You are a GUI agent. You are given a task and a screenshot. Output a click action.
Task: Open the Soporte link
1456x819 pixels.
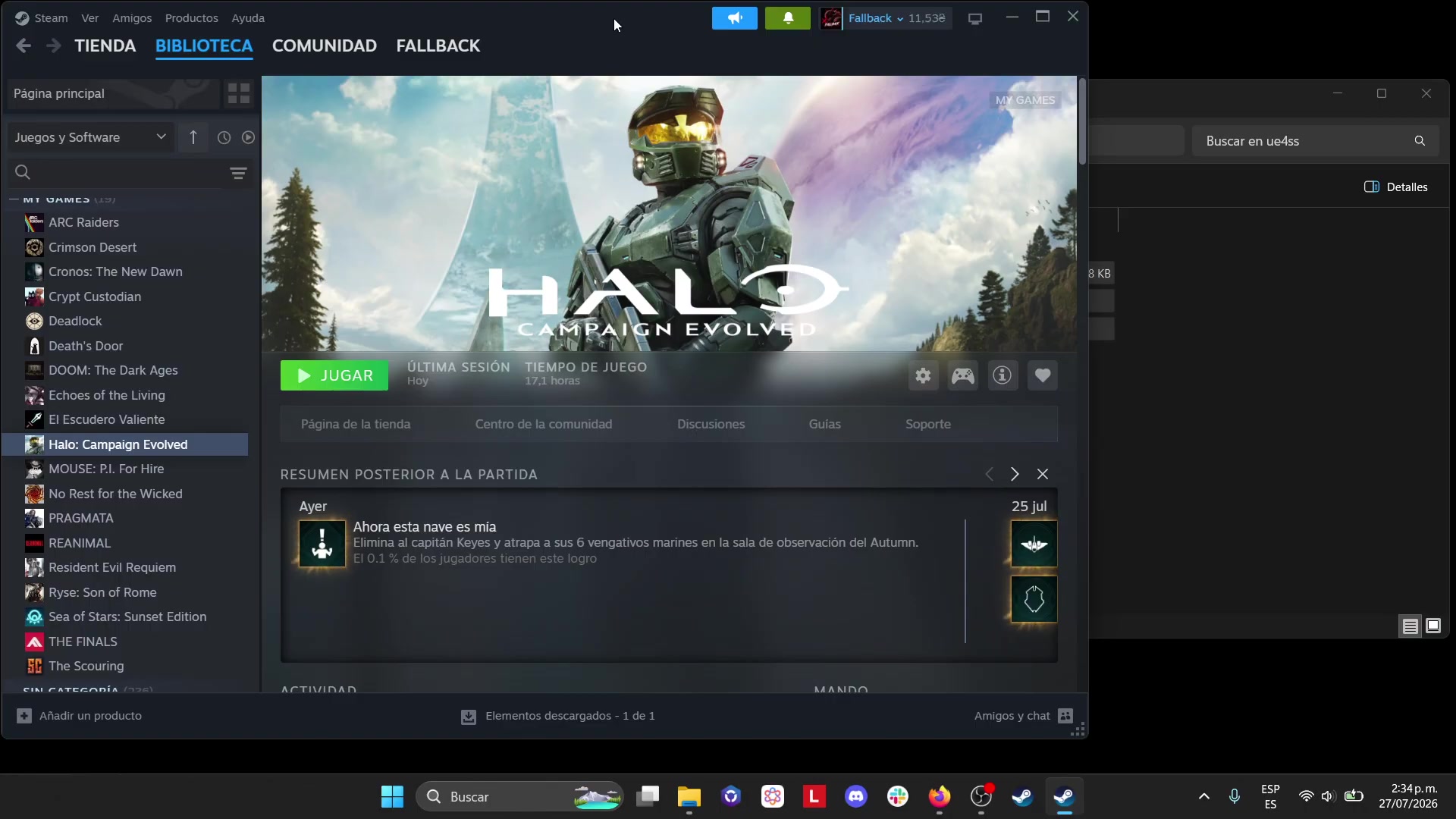click(x=928, y=424)
